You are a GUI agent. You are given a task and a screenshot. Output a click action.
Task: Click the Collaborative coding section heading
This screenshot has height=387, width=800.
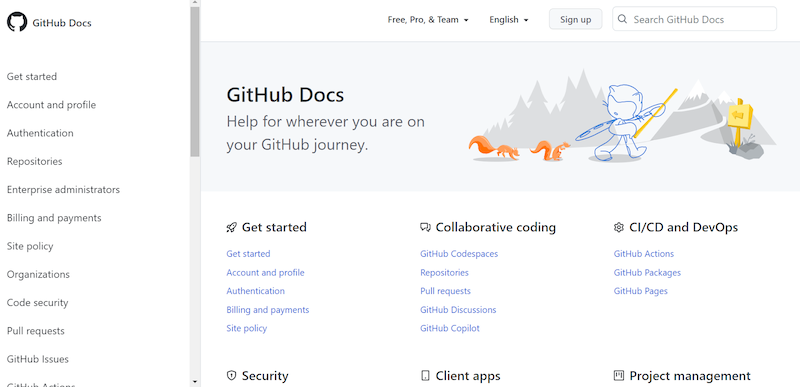(x=495, y=227)
